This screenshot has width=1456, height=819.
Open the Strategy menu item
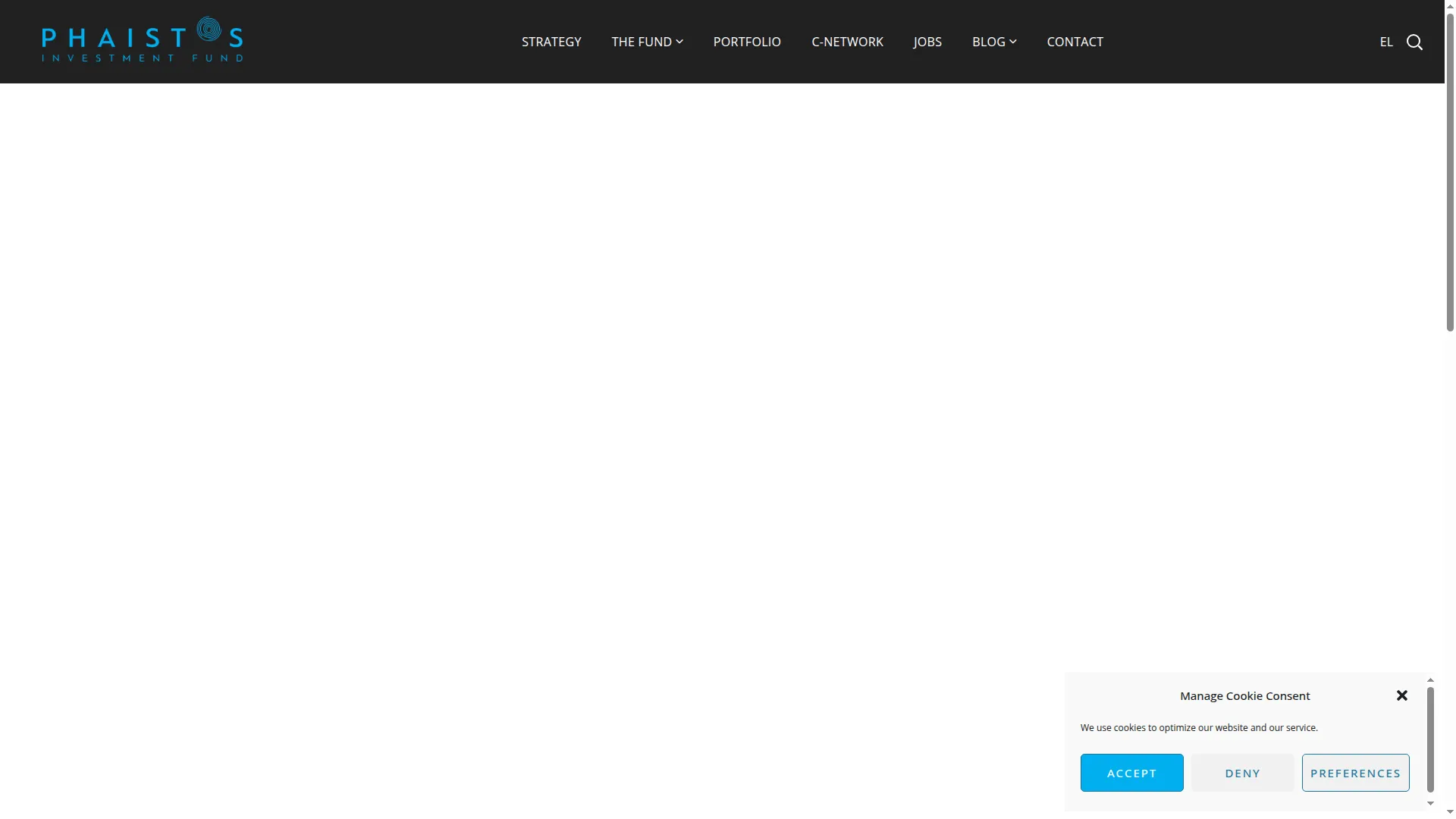551,42
